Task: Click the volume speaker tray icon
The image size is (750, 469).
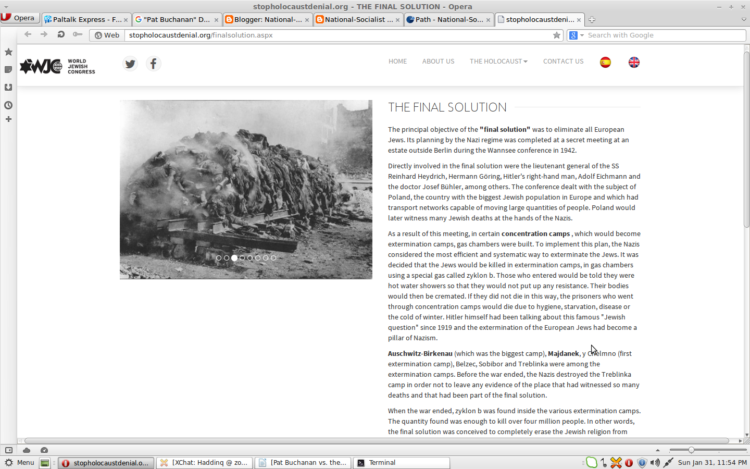Action: click(x=655, y=462)
